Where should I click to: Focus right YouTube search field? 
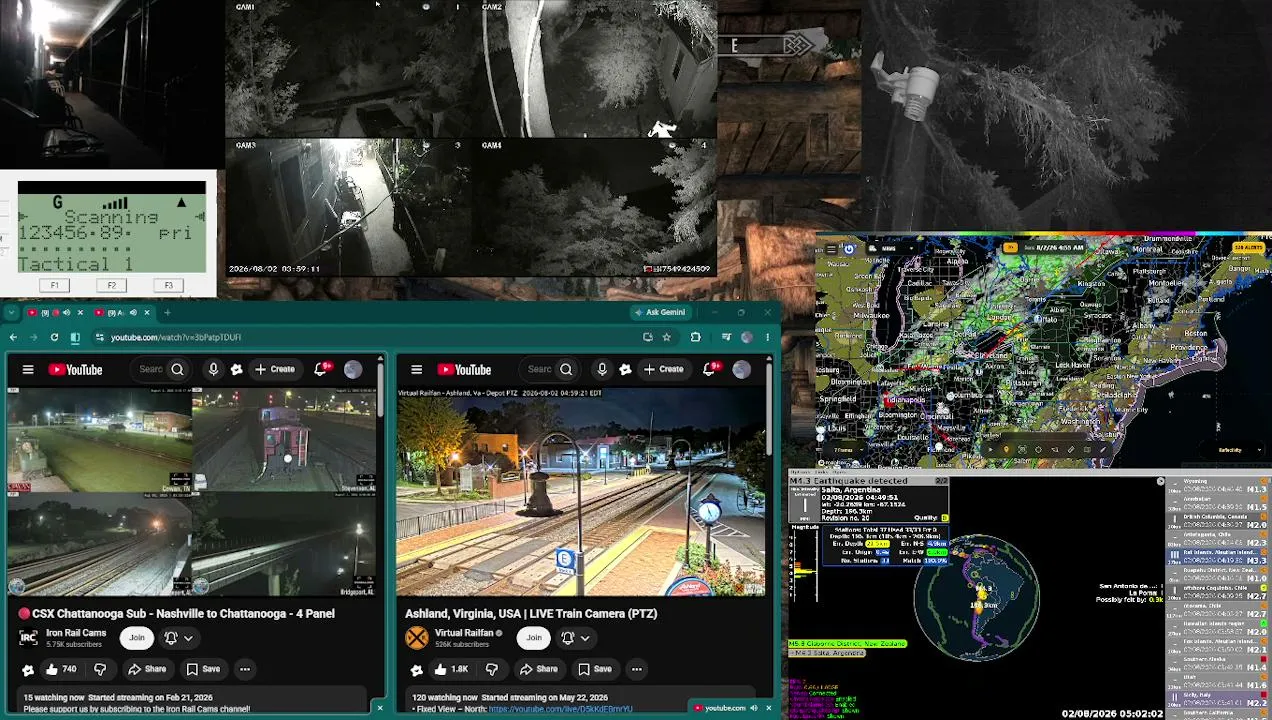[x=540, y=369]
